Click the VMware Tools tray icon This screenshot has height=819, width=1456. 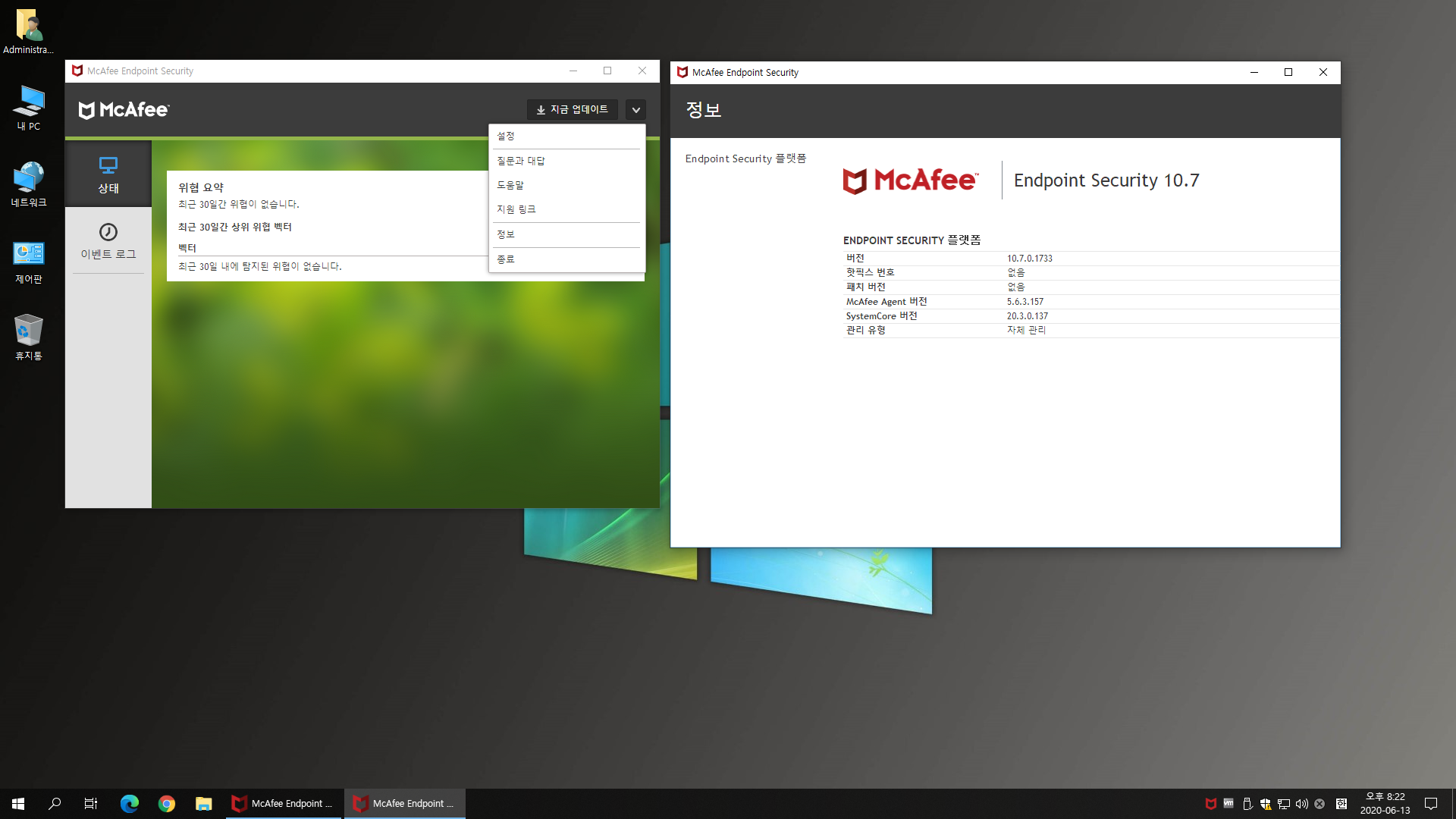pos(1228,803)
